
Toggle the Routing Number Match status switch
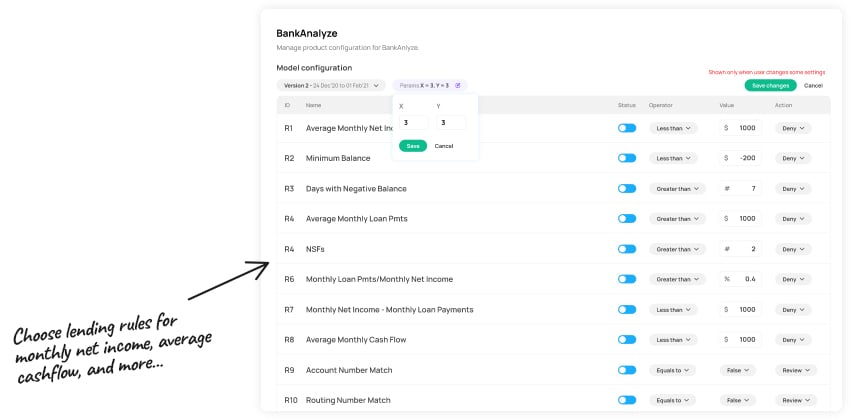[x=627, y=400]
